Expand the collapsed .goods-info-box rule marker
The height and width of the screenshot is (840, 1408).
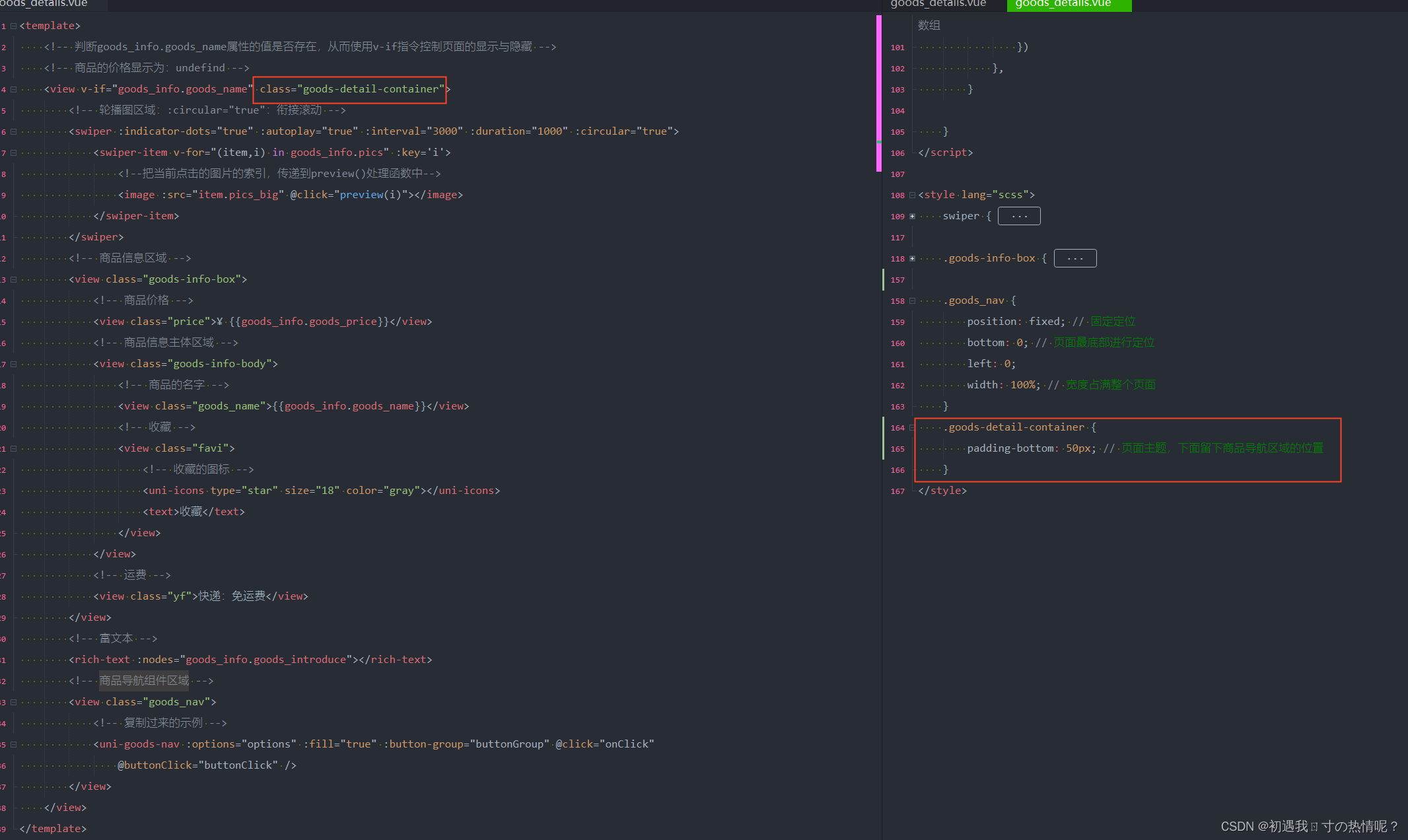click(912, 259)
